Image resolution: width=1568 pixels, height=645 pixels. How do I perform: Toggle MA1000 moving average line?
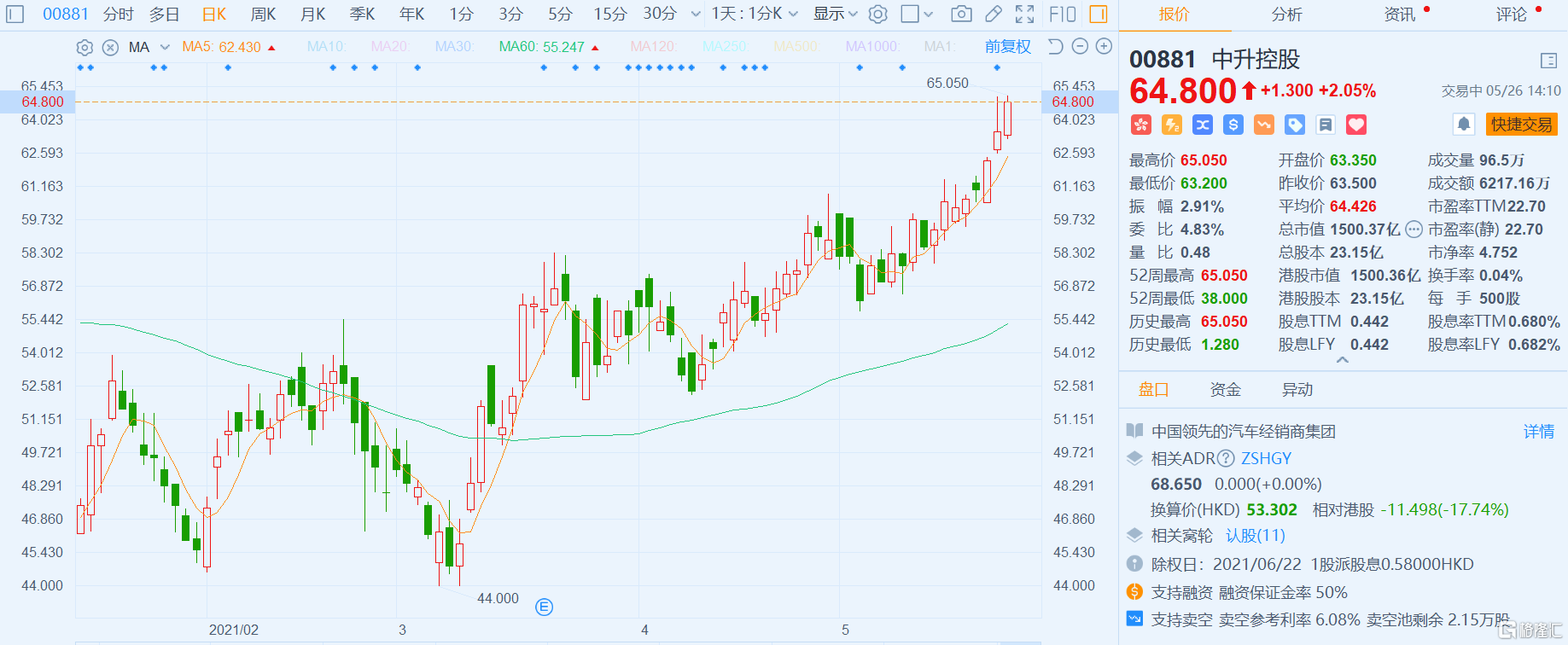[x=872, y=47]
